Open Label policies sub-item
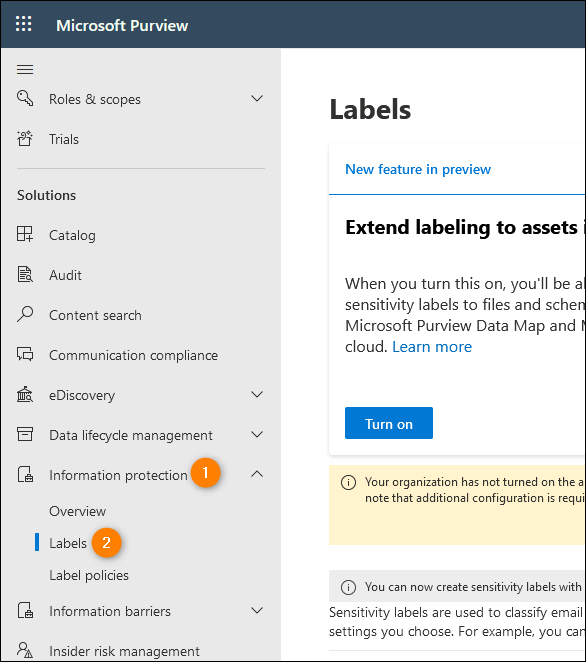Image resolution: width=586 pixels, height=662 pixels. click(x=89, y=575)
